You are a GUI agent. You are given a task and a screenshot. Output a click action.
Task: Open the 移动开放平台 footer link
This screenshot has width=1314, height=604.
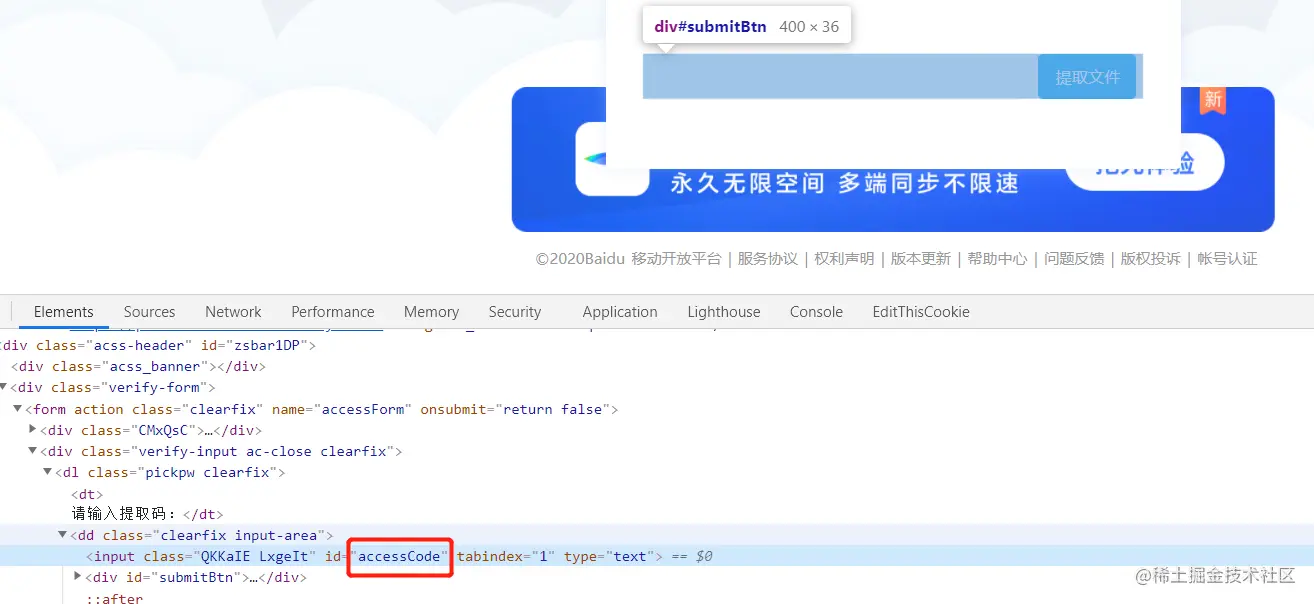click(676, 259)
